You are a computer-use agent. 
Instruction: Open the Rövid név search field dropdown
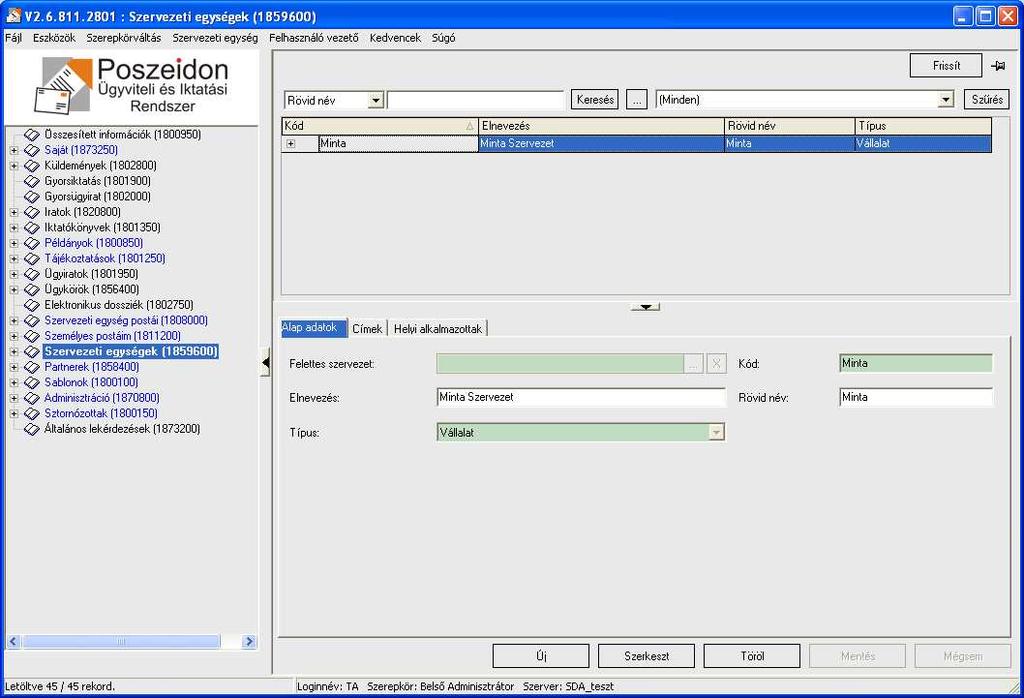click(376, 101)
